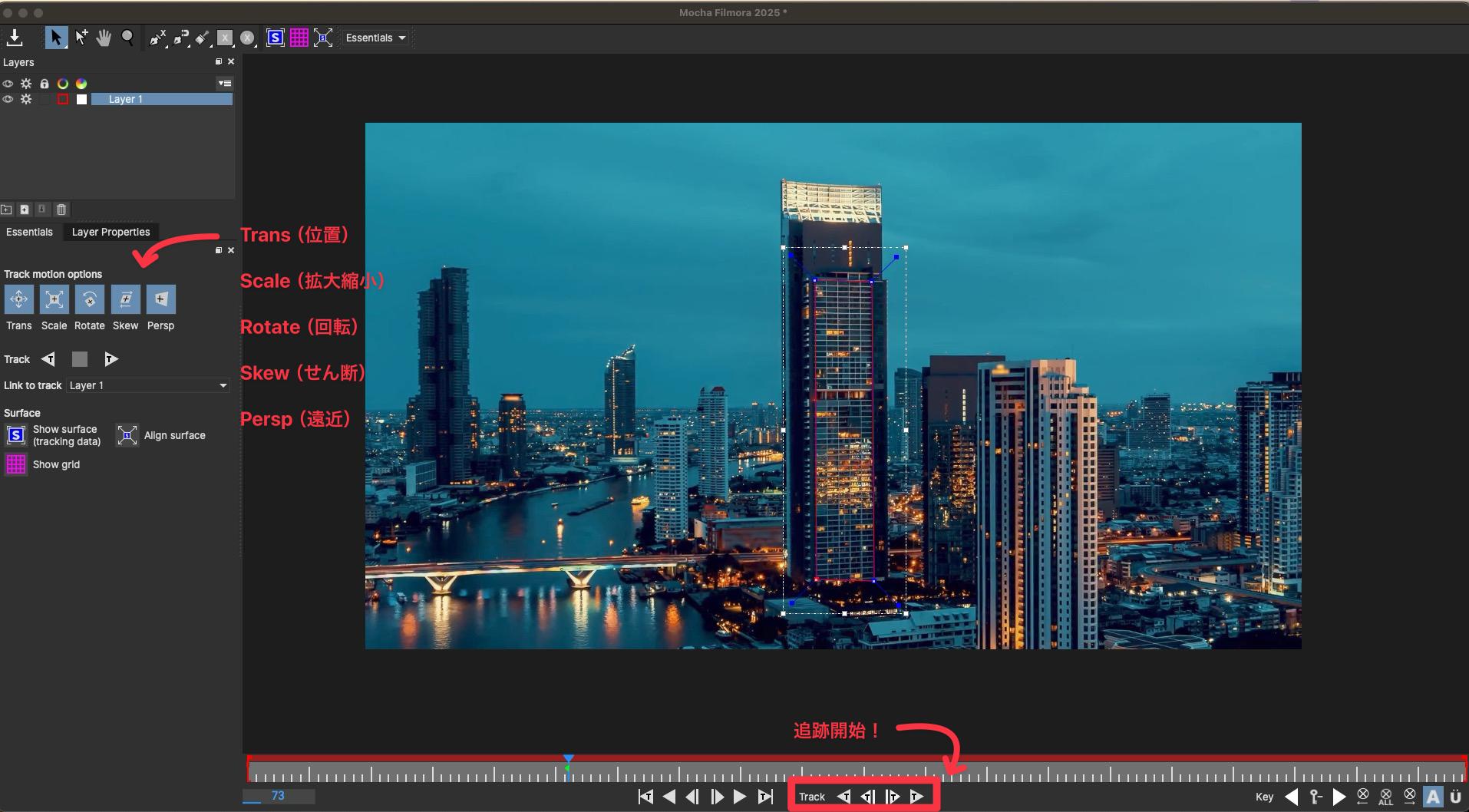Image resolution: width=1469 pixels, height=812 pixels.
Task: Select the rectangle X-Spline shape tool
Action: tap(224, 38)
